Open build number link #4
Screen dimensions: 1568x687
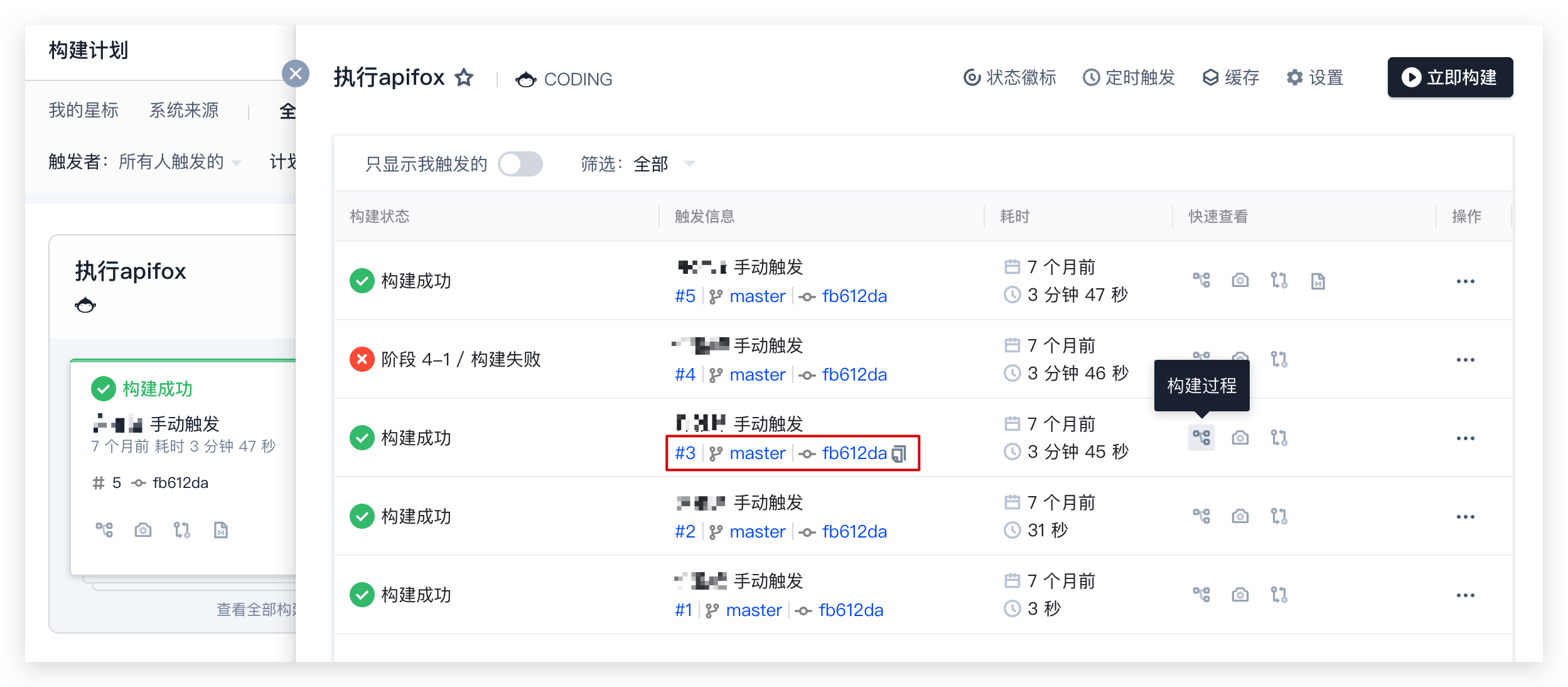click(x=685, y=374)
